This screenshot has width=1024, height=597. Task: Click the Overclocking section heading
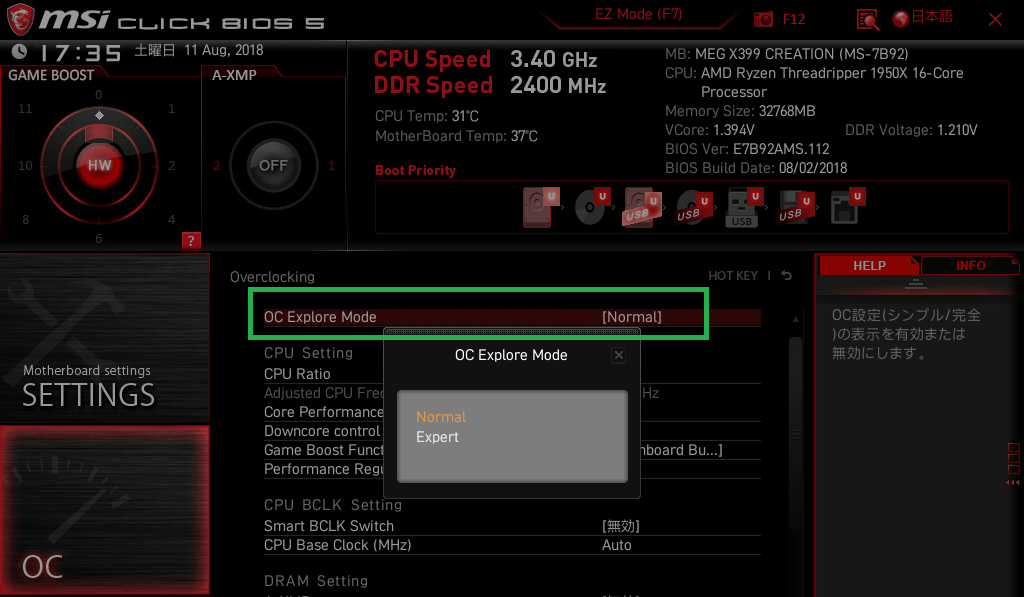coord(272,277)
